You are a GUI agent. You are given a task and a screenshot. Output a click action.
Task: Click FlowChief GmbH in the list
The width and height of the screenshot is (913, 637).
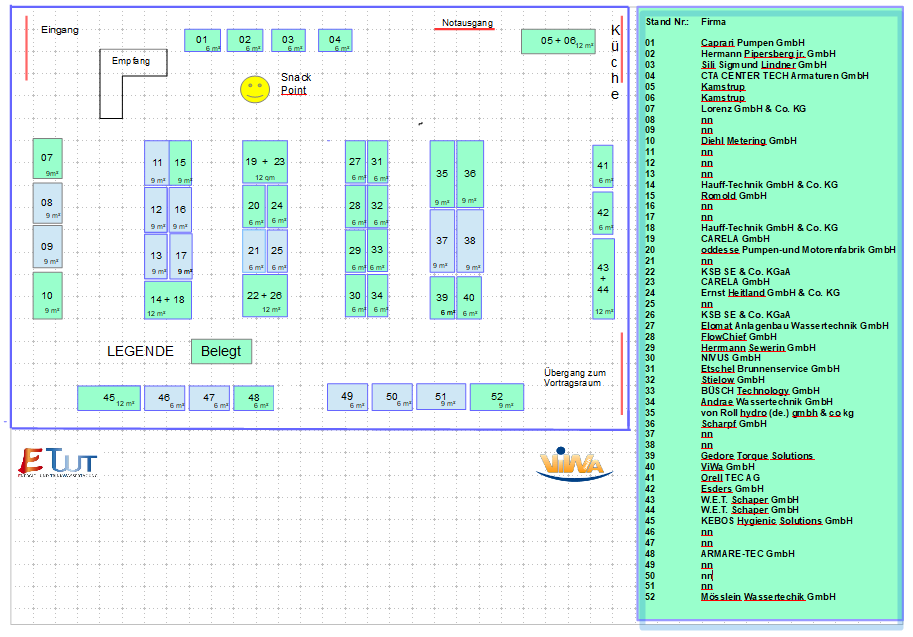click(x=739, y=337)
